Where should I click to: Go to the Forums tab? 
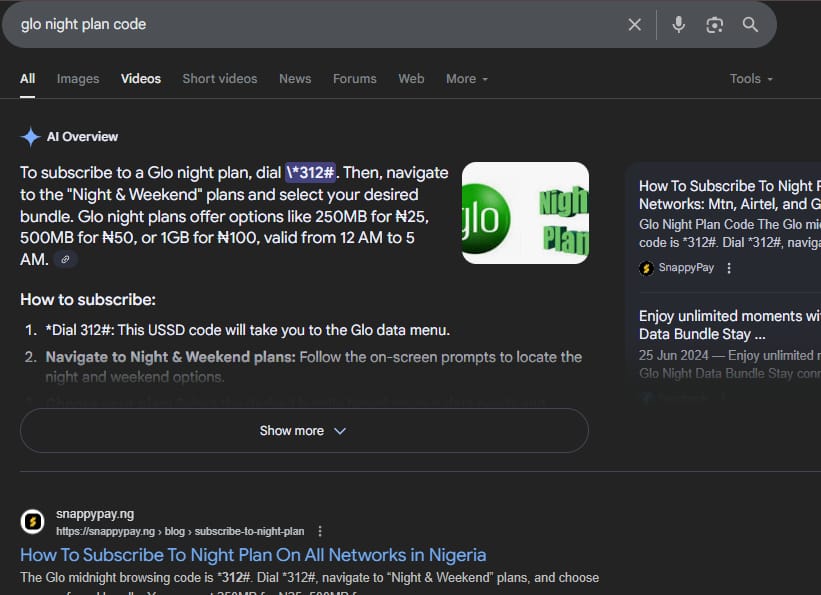coord(355,79)
